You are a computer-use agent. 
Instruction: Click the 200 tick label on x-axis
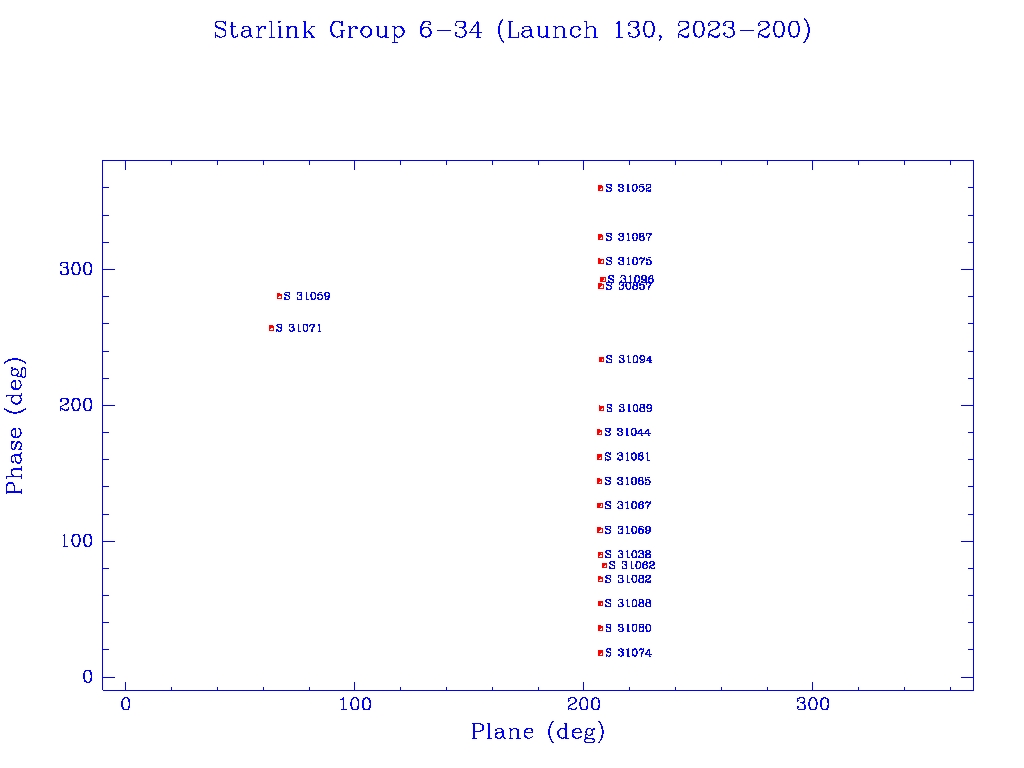pos(583,705)
